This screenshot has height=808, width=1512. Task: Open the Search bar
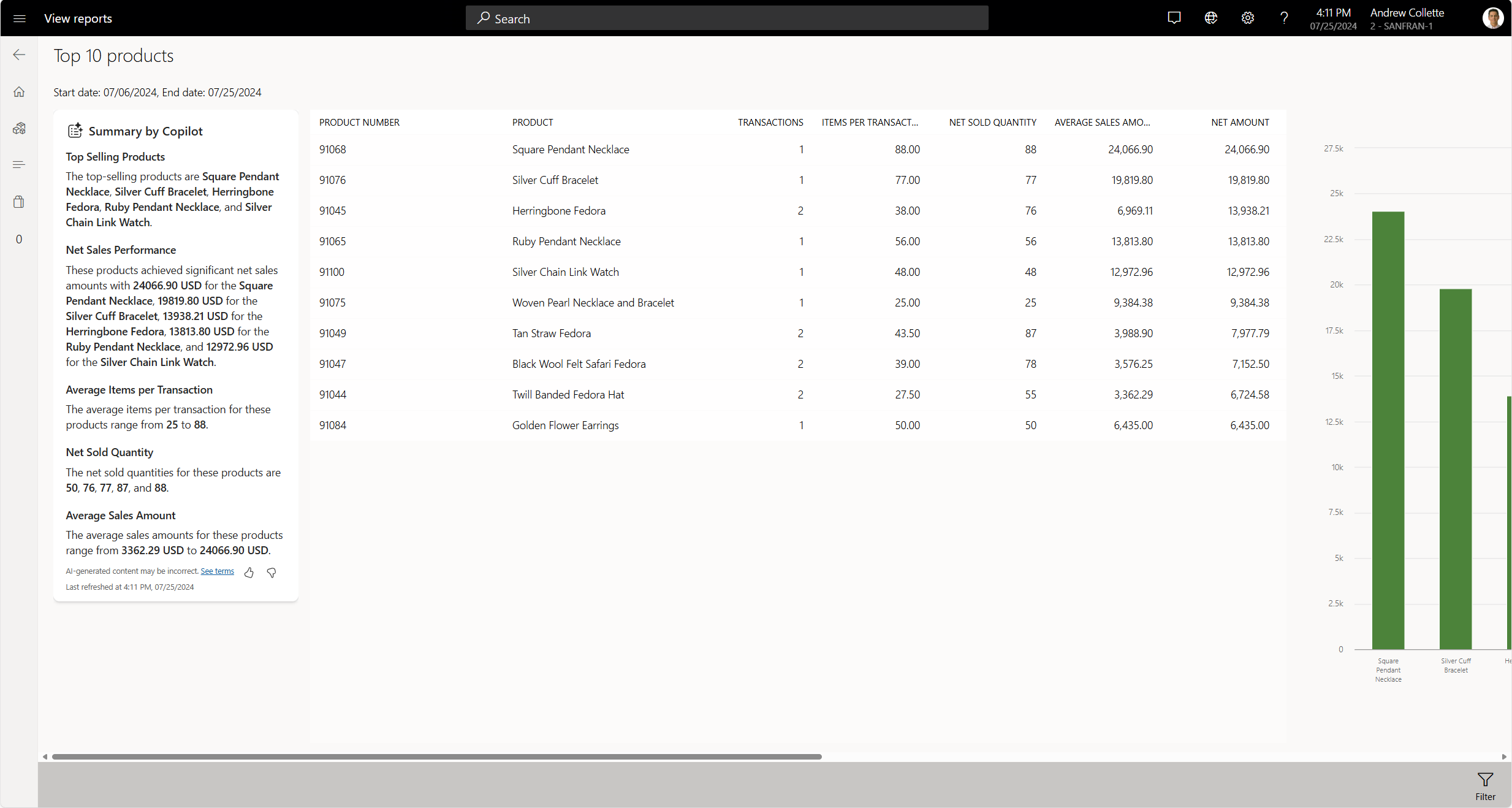tap(727, 18)
